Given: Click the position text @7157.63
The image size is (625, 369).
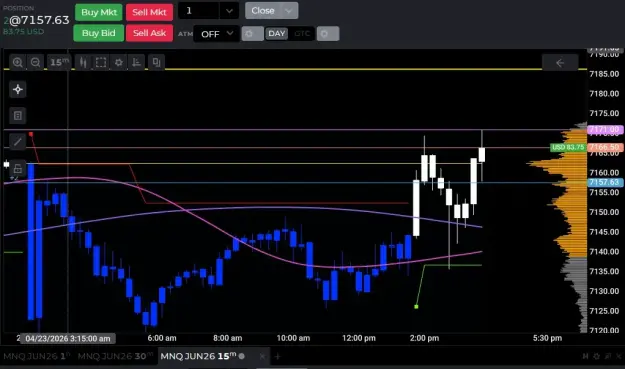Looking at the screenshot, I should pyautogui.click(x=39, y=20).
